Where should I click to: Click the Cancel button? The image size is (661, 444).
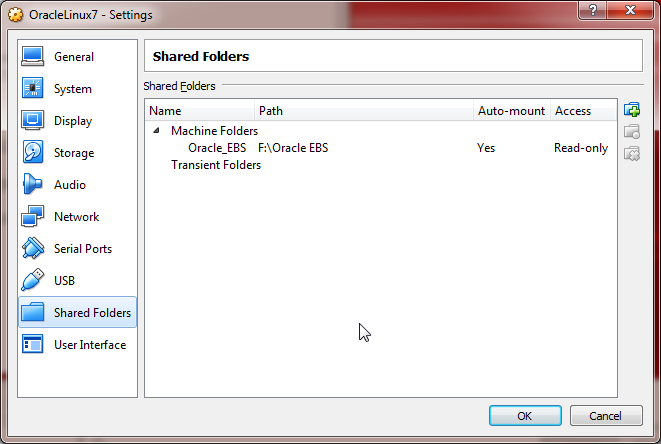605,416
